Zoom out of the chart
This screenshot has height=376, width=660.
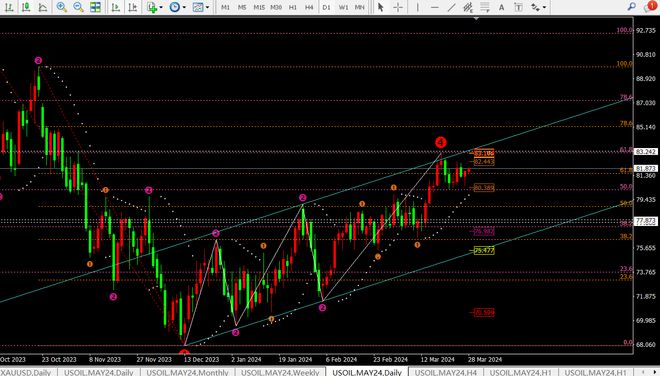(78, 7)
